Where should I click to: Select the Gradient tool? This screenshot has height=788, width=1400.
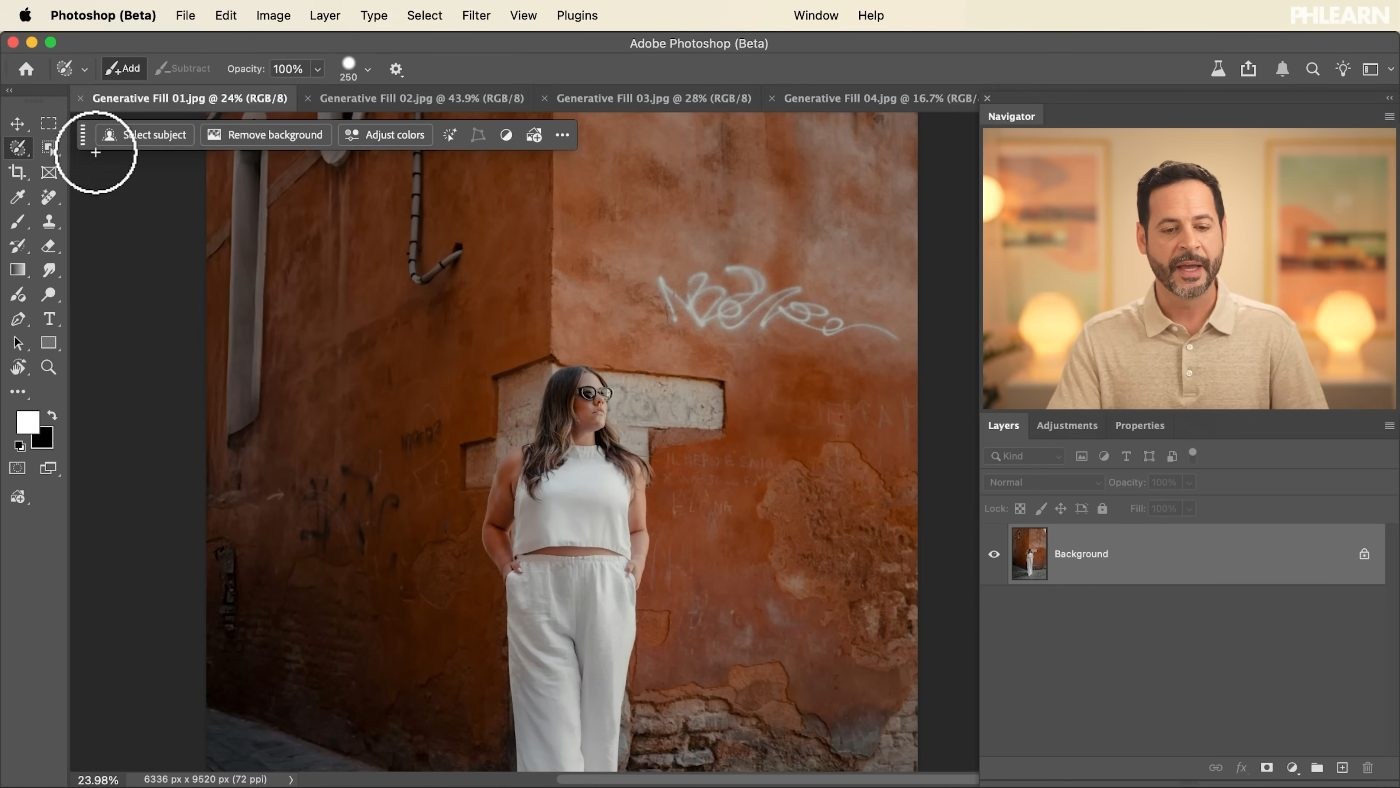(x=18, y=270)
